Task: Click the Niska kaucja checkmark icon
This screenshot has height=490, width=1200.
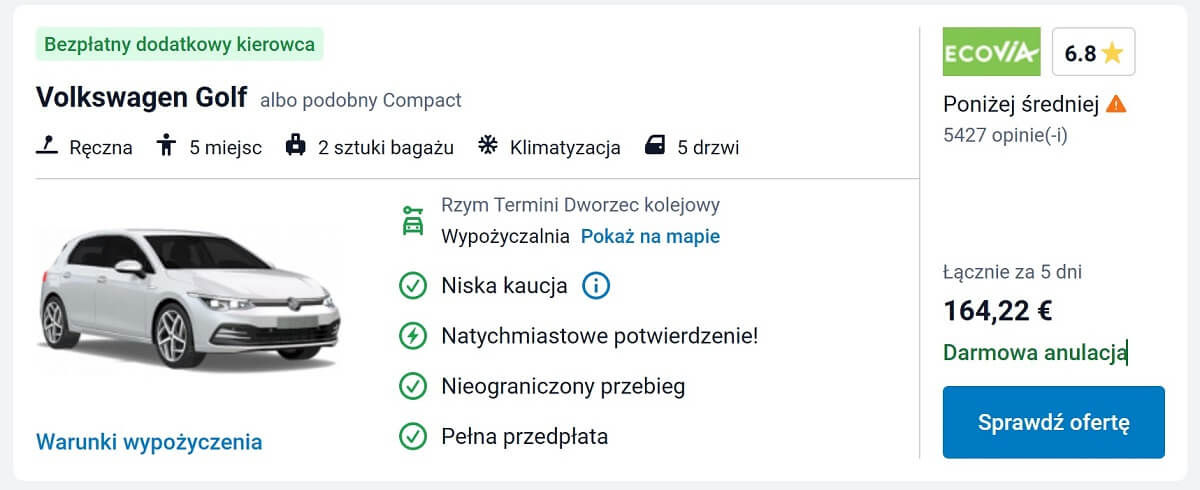Action: [412, 286]
